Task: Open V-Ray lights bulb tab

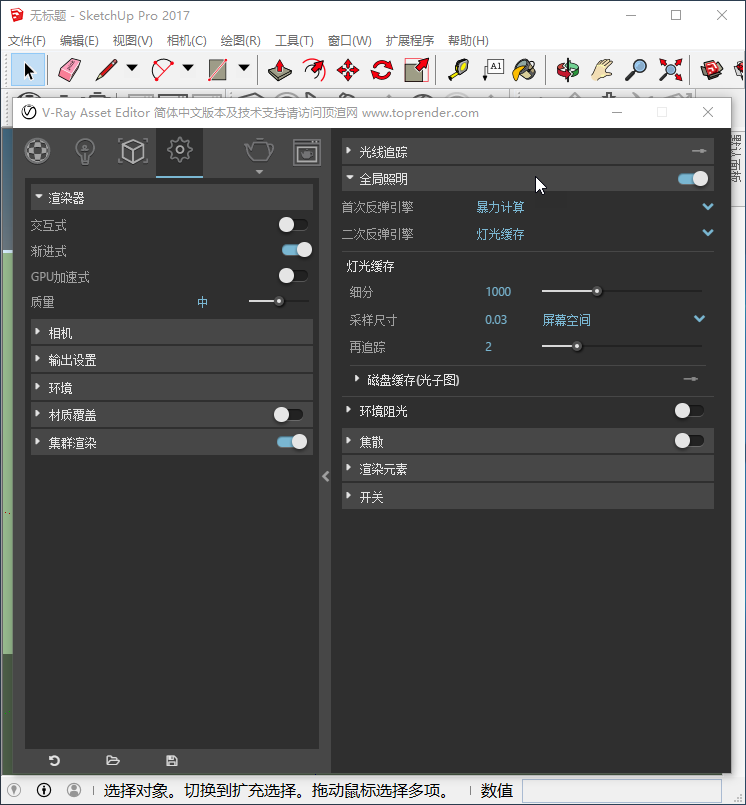Action: coord(85,151)
